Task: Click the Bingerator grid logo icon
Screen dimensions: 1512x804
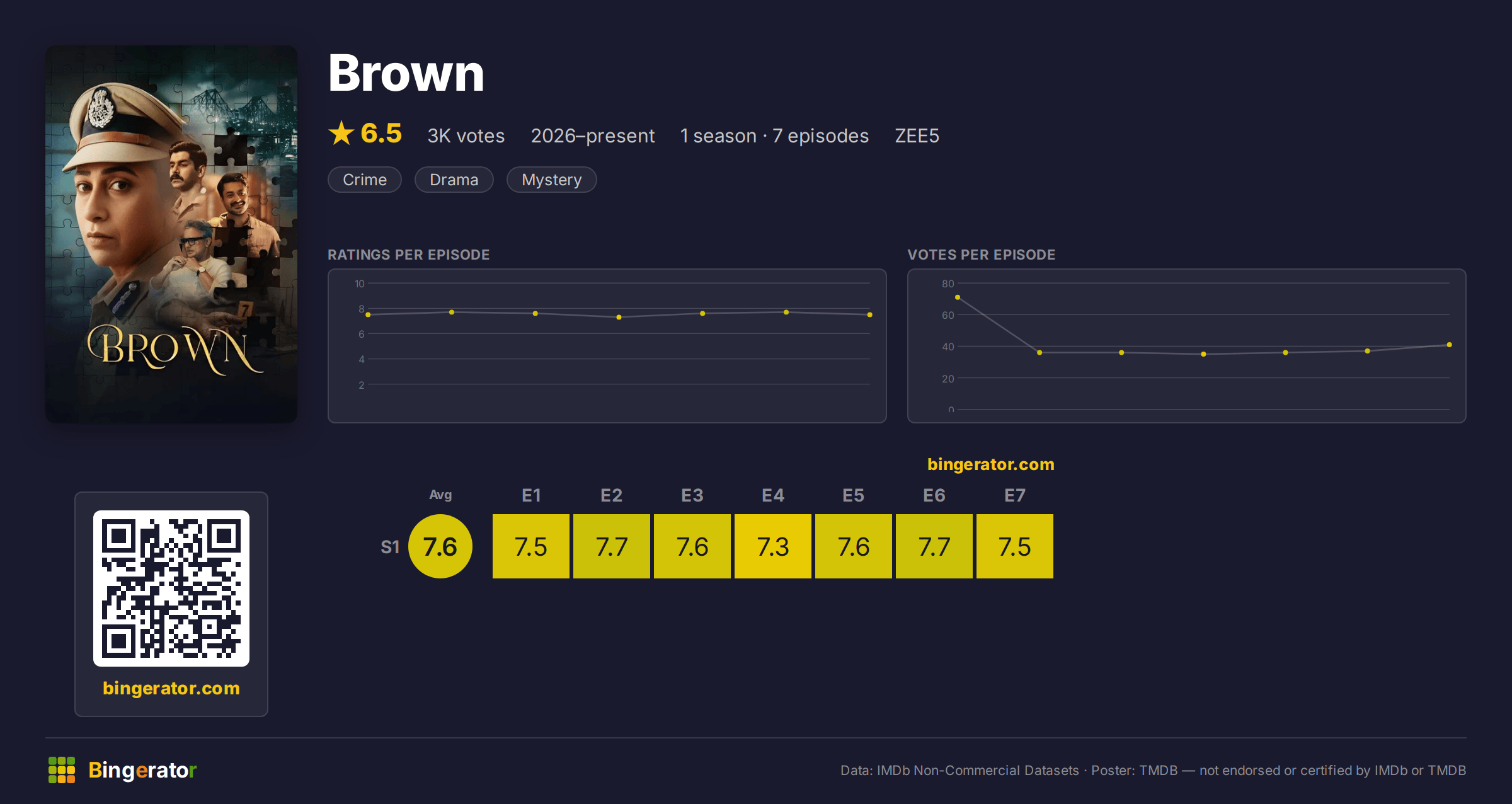Action: [62, 770]
